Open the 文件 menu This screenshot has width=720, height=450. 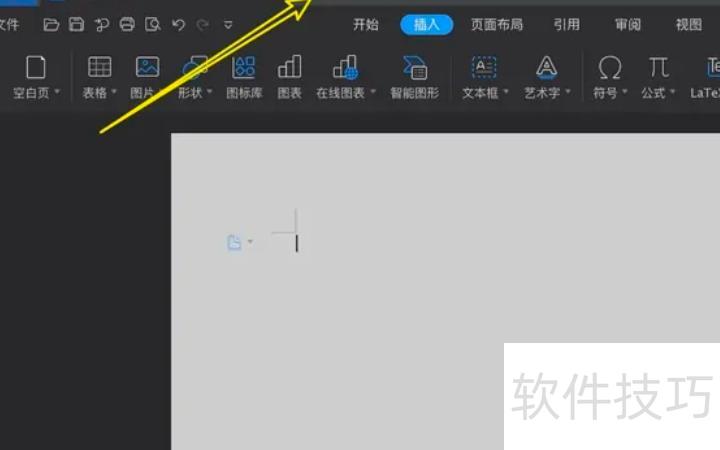click(9, 24)
